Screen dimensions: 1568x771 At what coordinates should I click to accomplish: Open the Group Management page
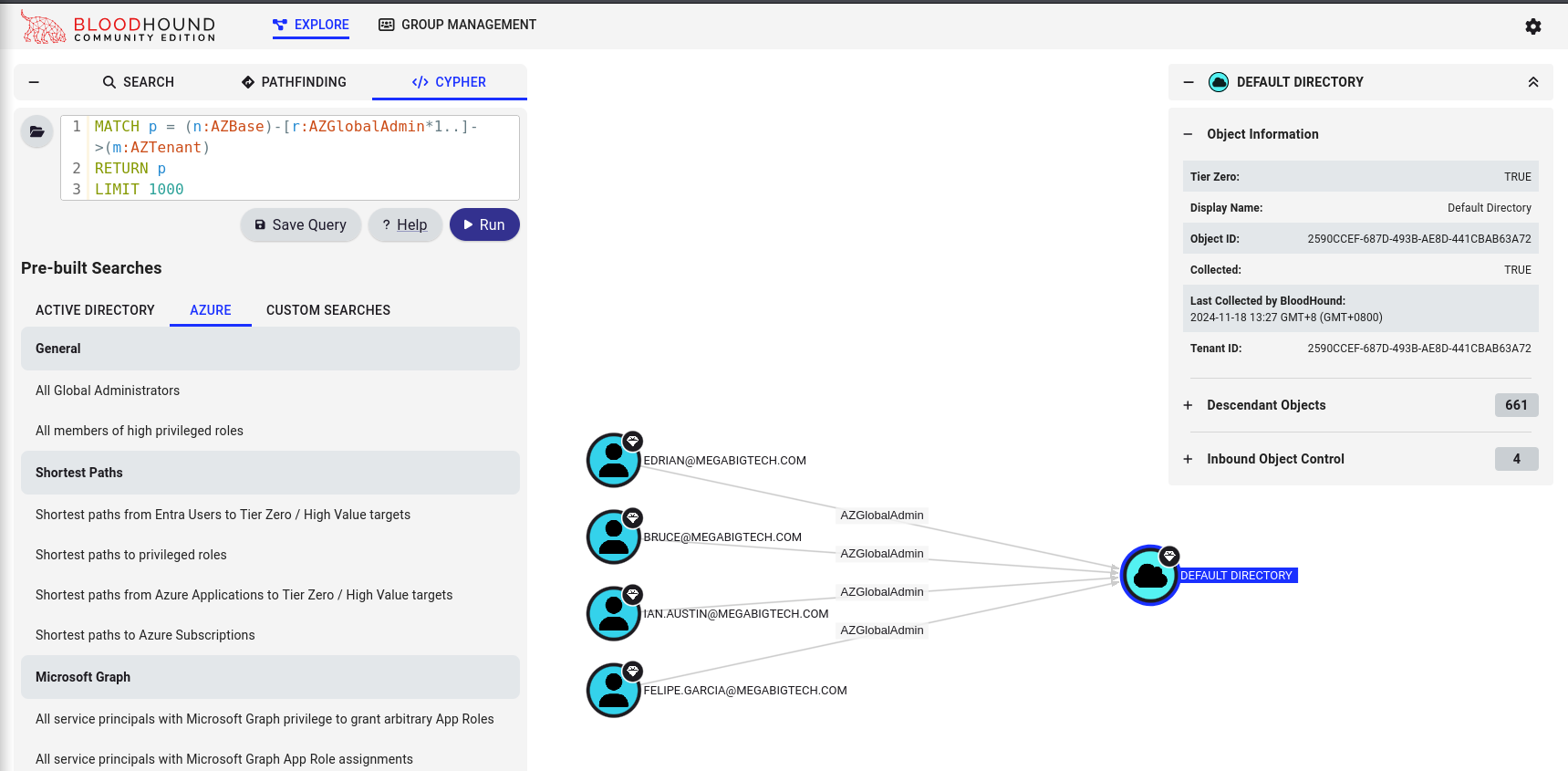pos(458,25)
